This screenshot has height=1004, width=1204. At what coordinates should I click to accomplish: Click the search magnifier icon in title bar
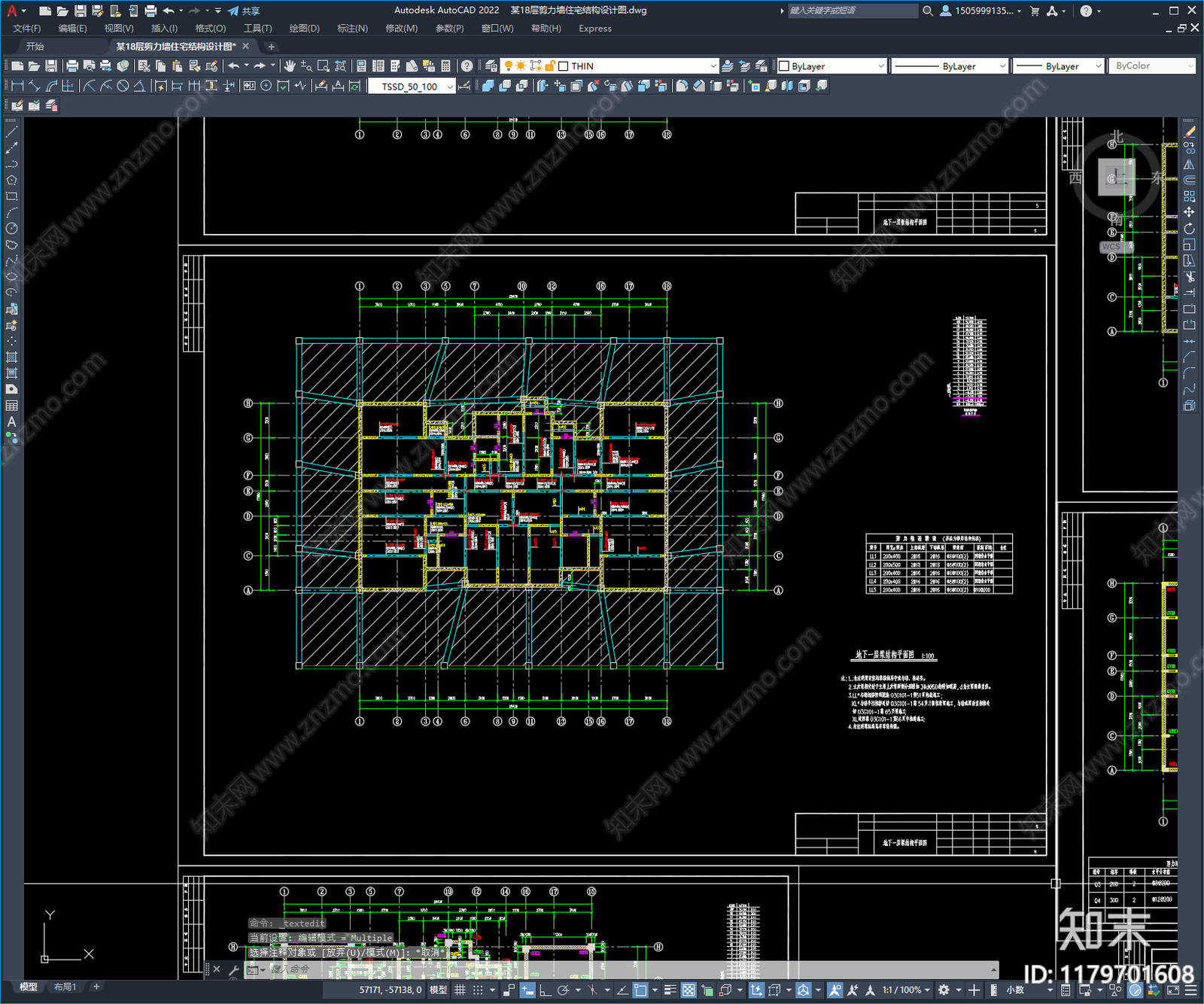pos(928,11)
